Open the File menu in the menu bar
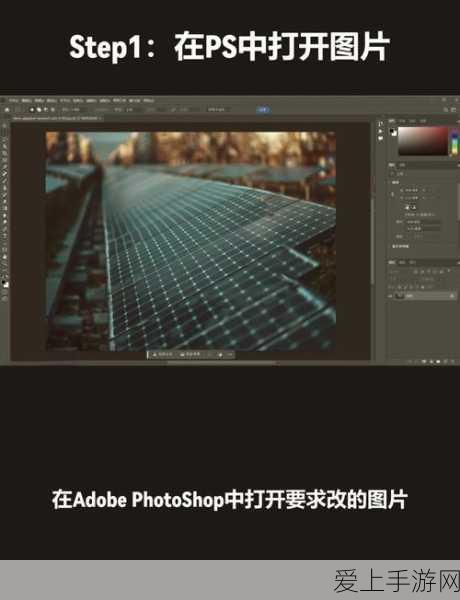This screenshot has width=460, height=600. coord(13,101)
